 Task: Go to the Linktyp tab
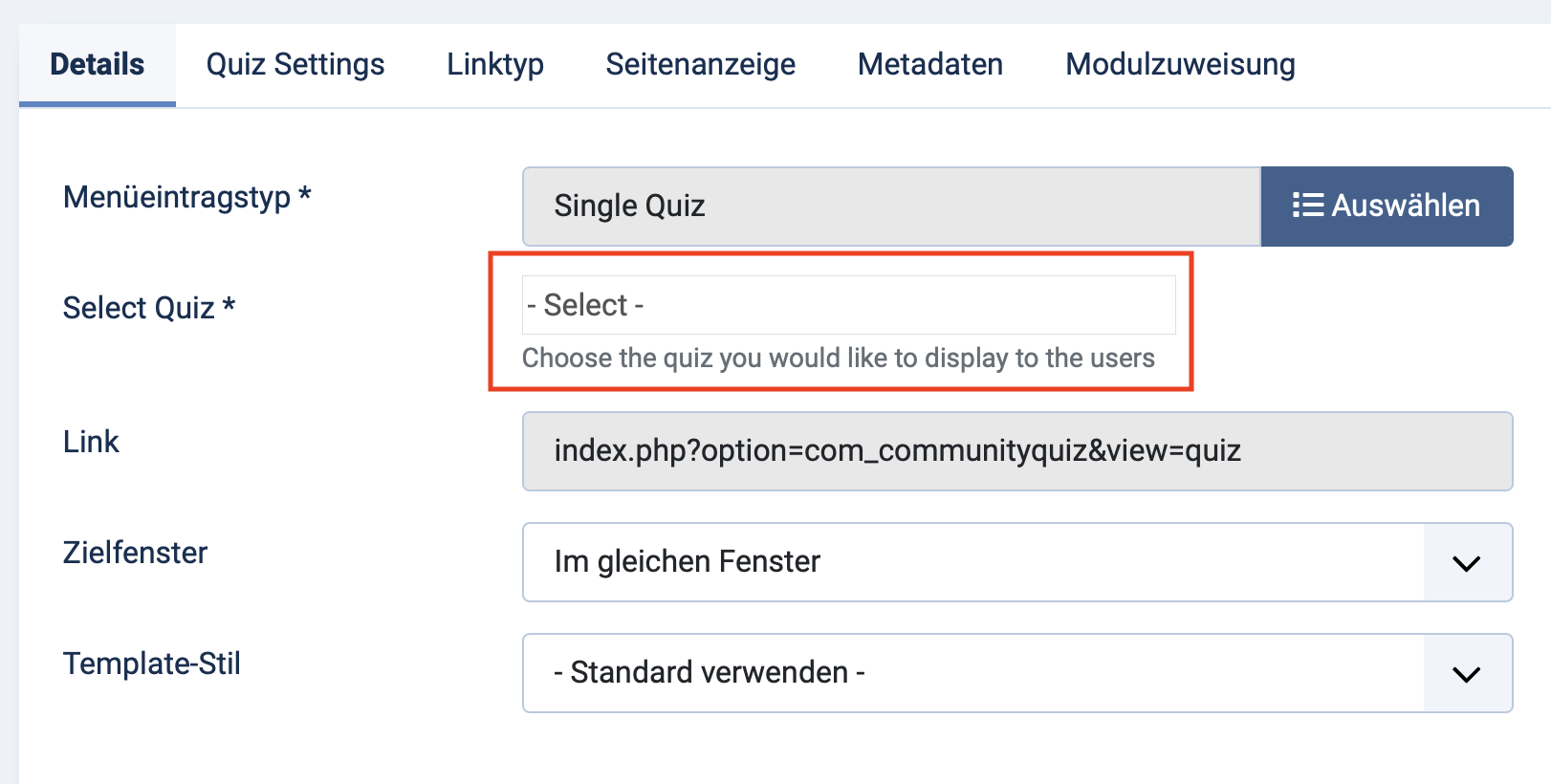495,65
